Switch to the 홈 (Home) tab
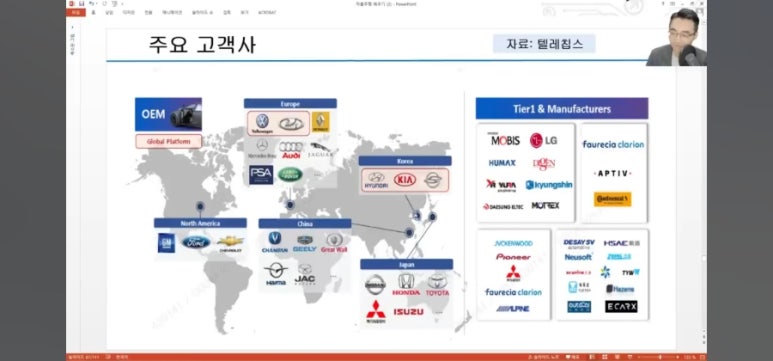Viewport: 773px width, 361px height. coord(94,12)
